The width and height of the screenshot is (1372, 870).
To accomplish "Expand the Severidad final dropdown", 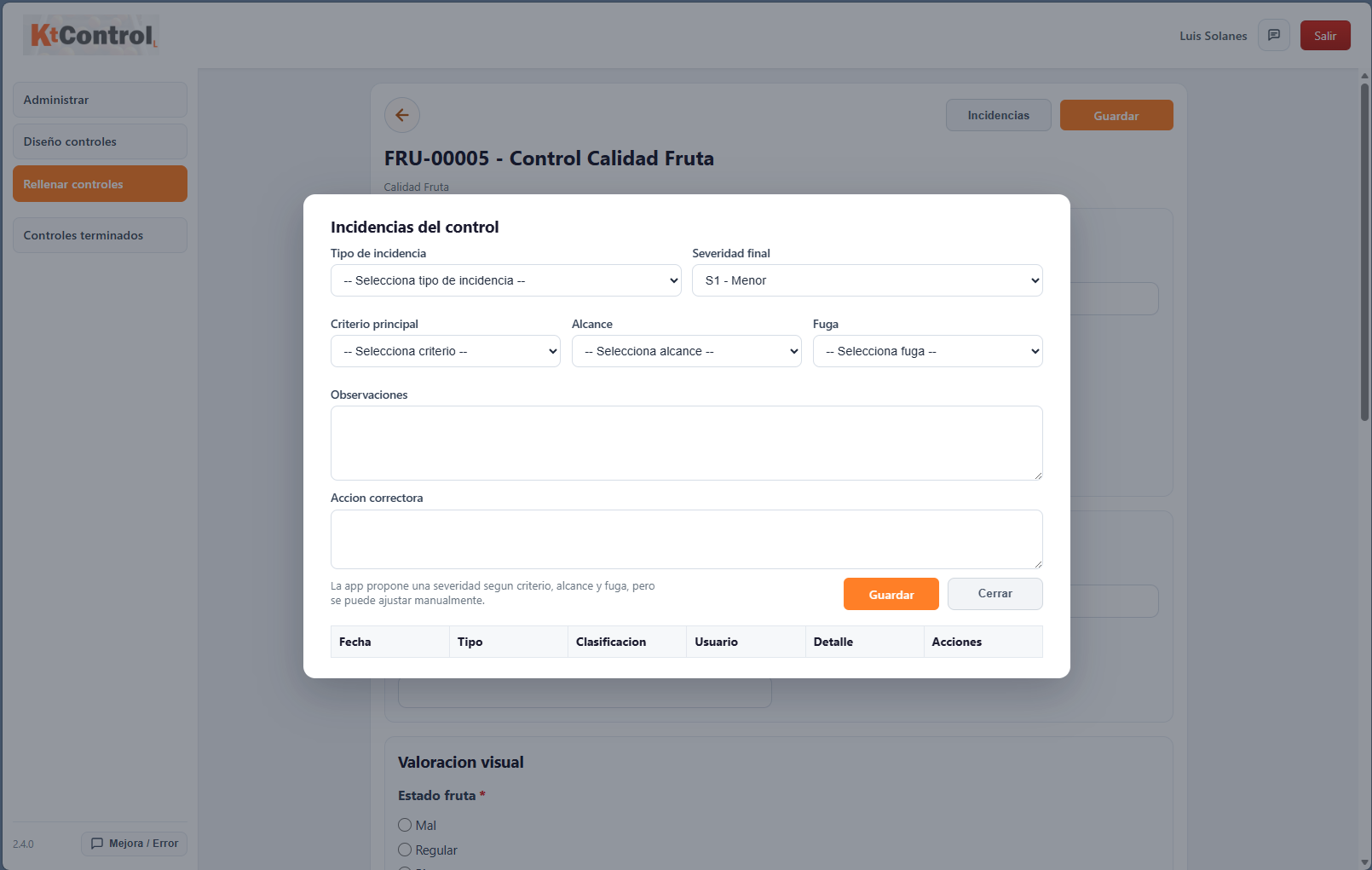I will 867,280.
